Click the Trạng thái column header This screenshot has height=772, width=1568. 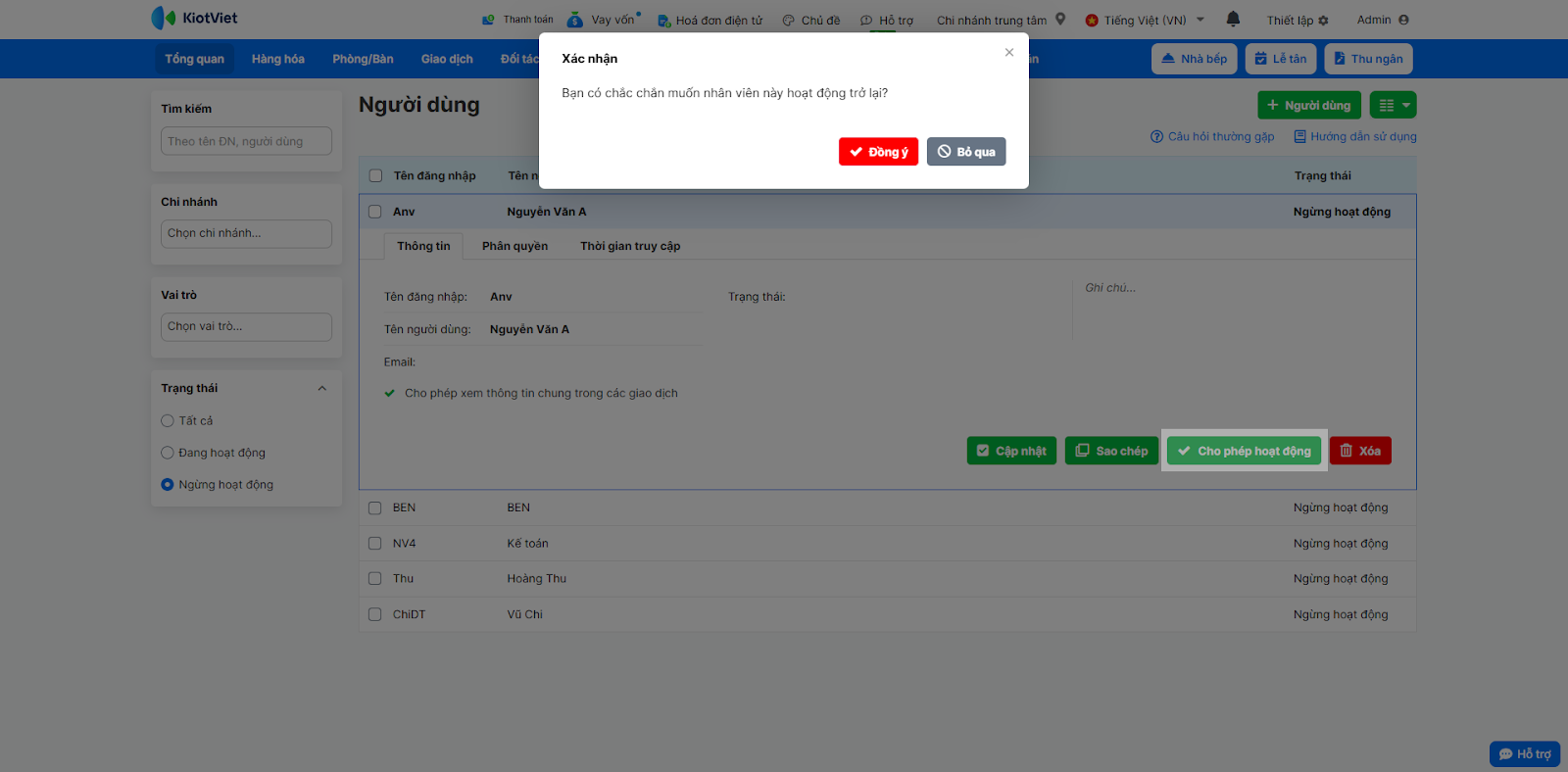(1322, 176)
